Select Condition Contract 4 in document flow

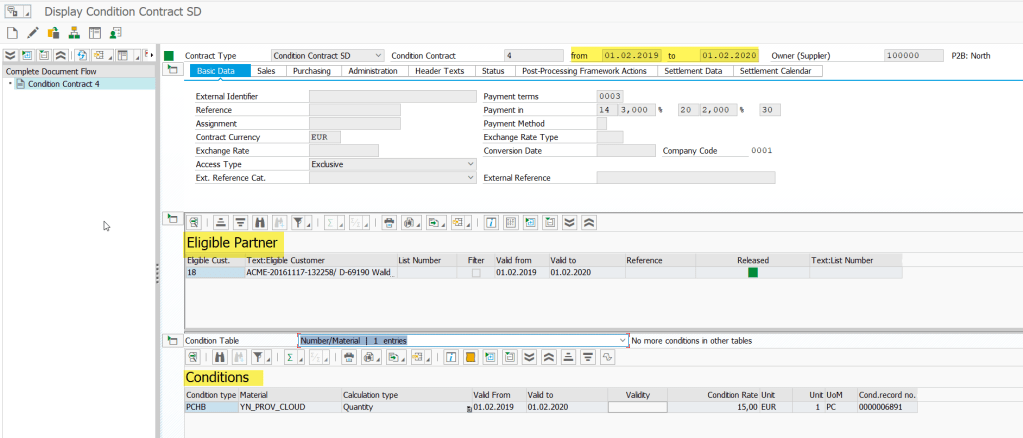[x=63, y=84]
